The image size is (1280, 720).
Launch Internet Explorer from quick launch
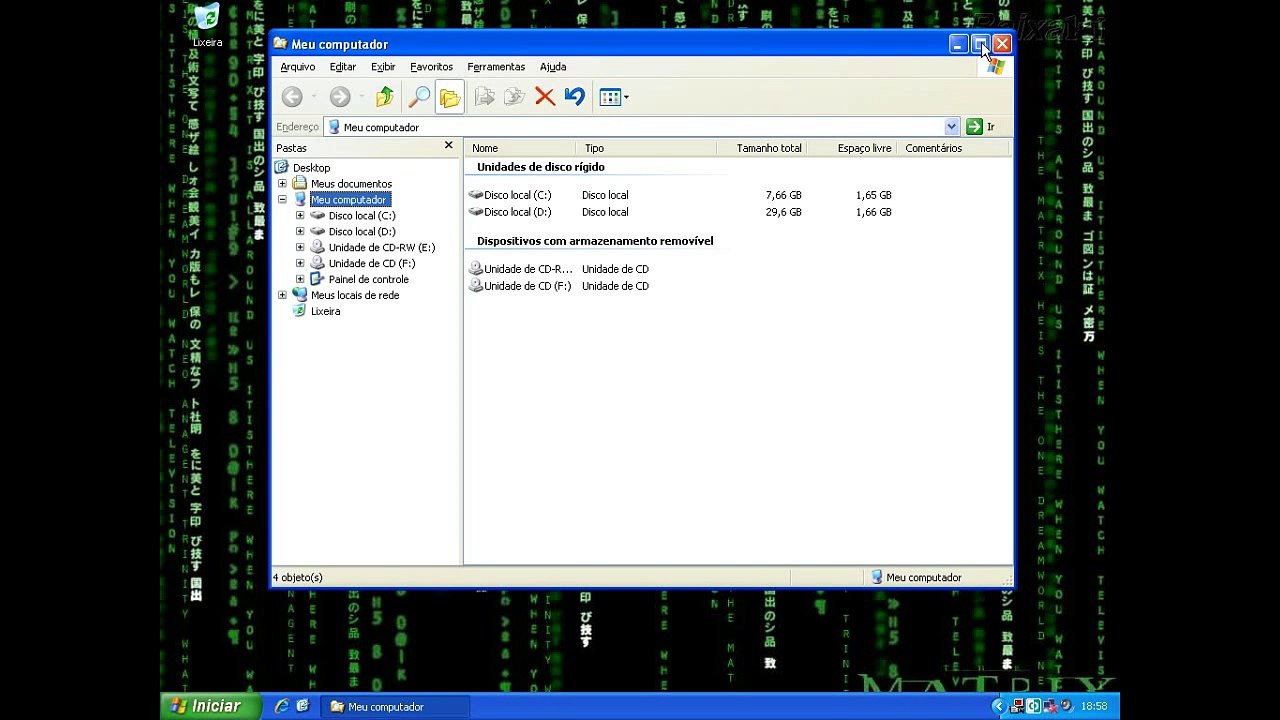point(281,707)
